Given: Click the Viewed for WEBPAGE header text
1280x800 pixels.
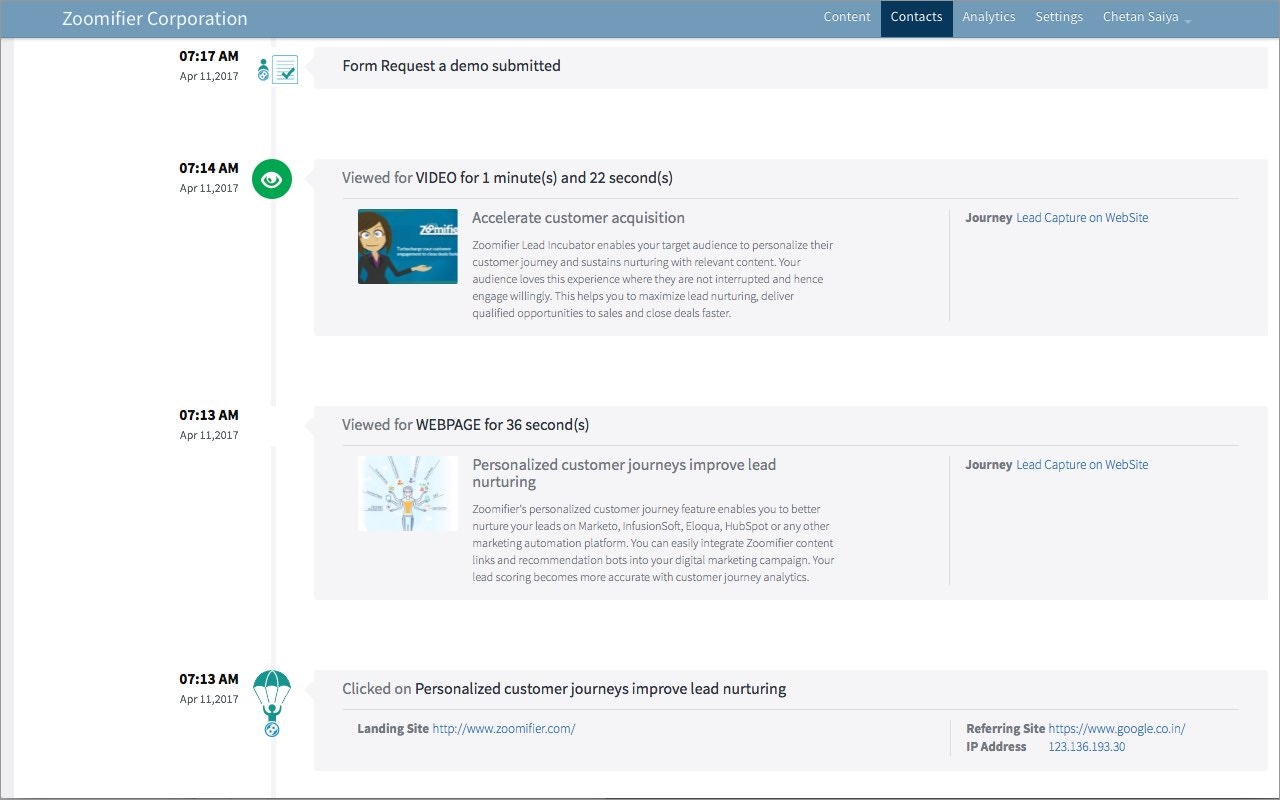Looking at the screenshot, I should coord(465,425).
